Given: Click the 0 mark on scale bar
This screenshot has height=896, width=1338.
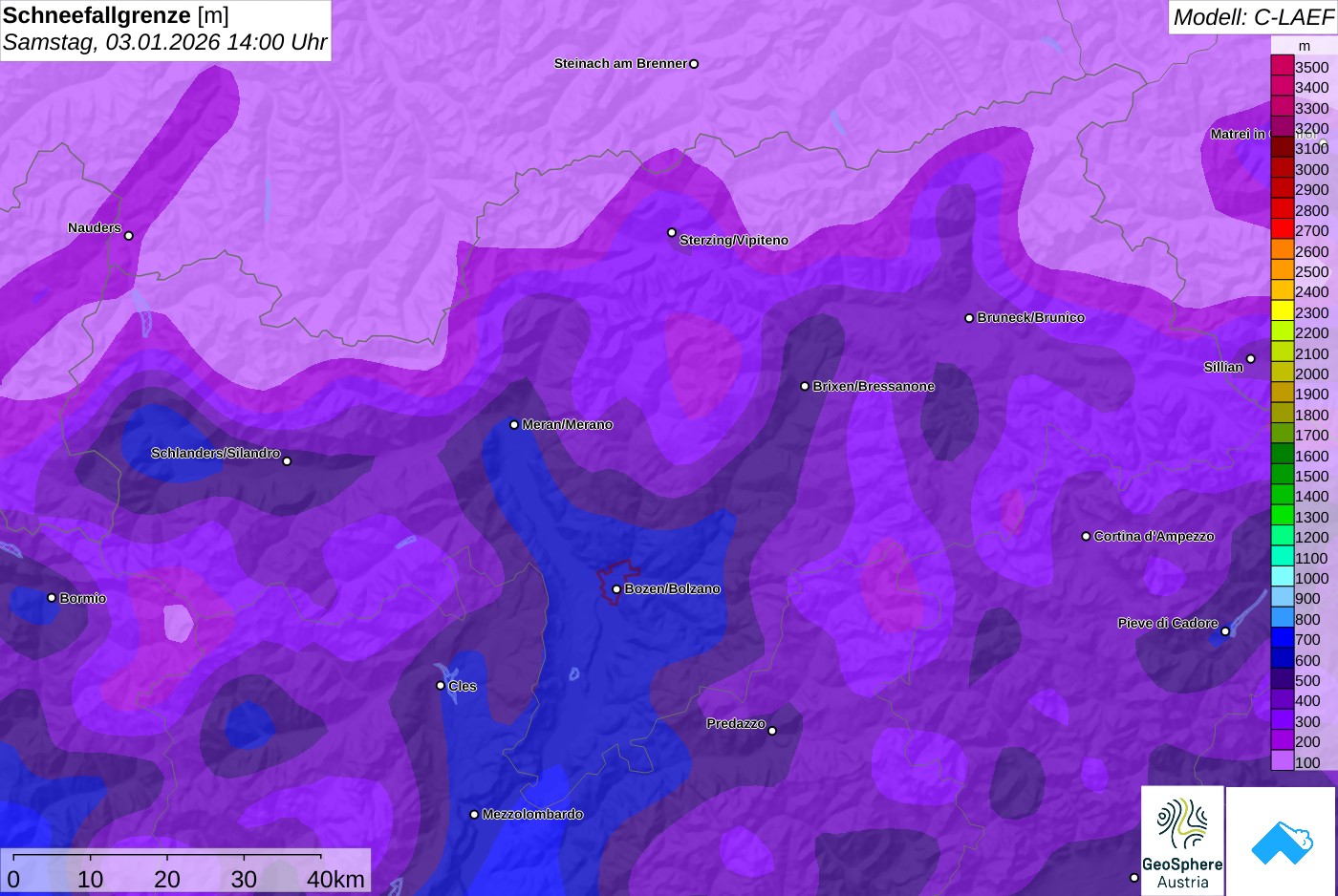Looking at the screenshot, I should coord(13,879).
